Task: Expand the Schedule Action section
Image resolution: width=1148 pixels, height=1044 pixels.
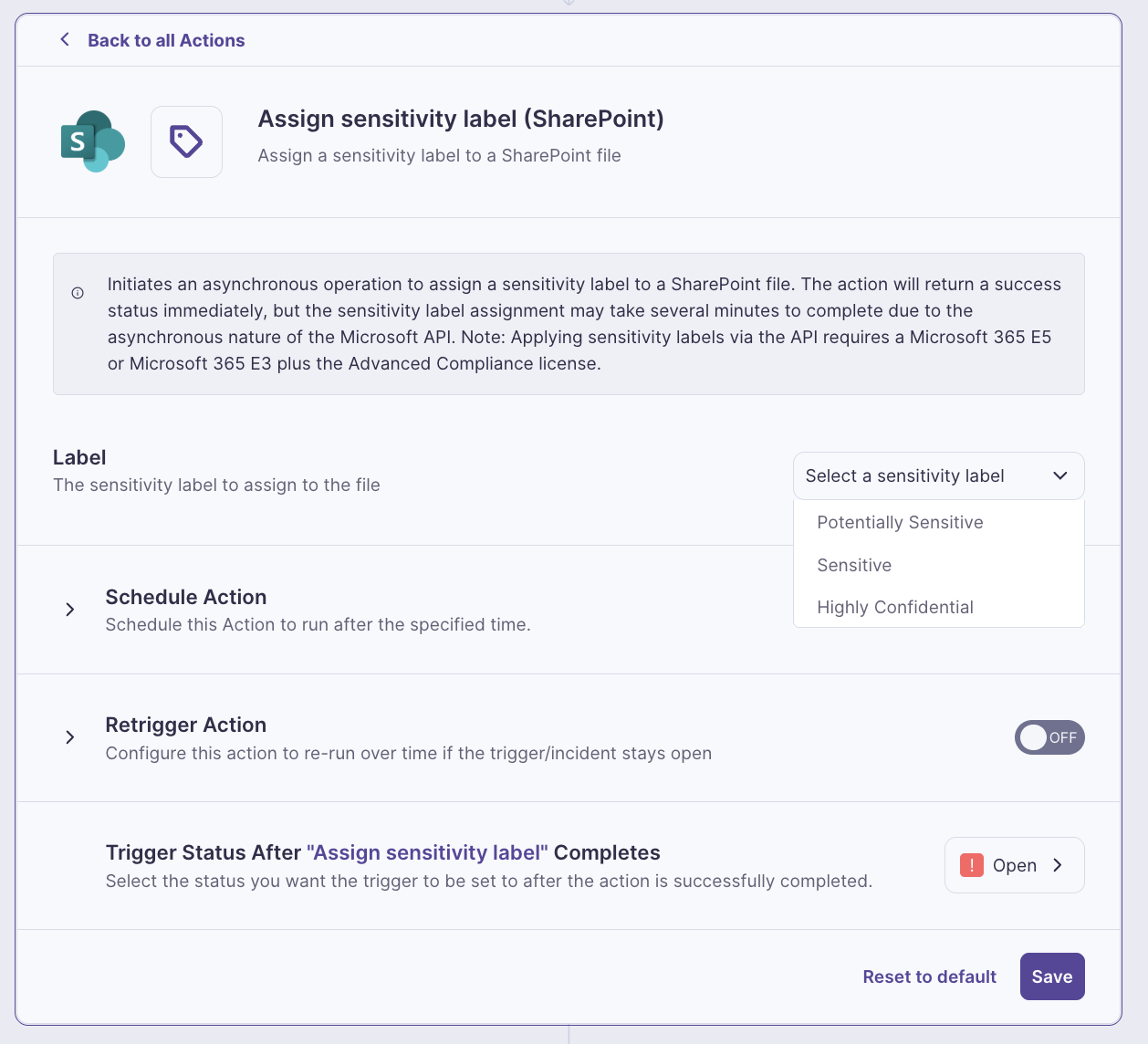Action: (70, 610)
